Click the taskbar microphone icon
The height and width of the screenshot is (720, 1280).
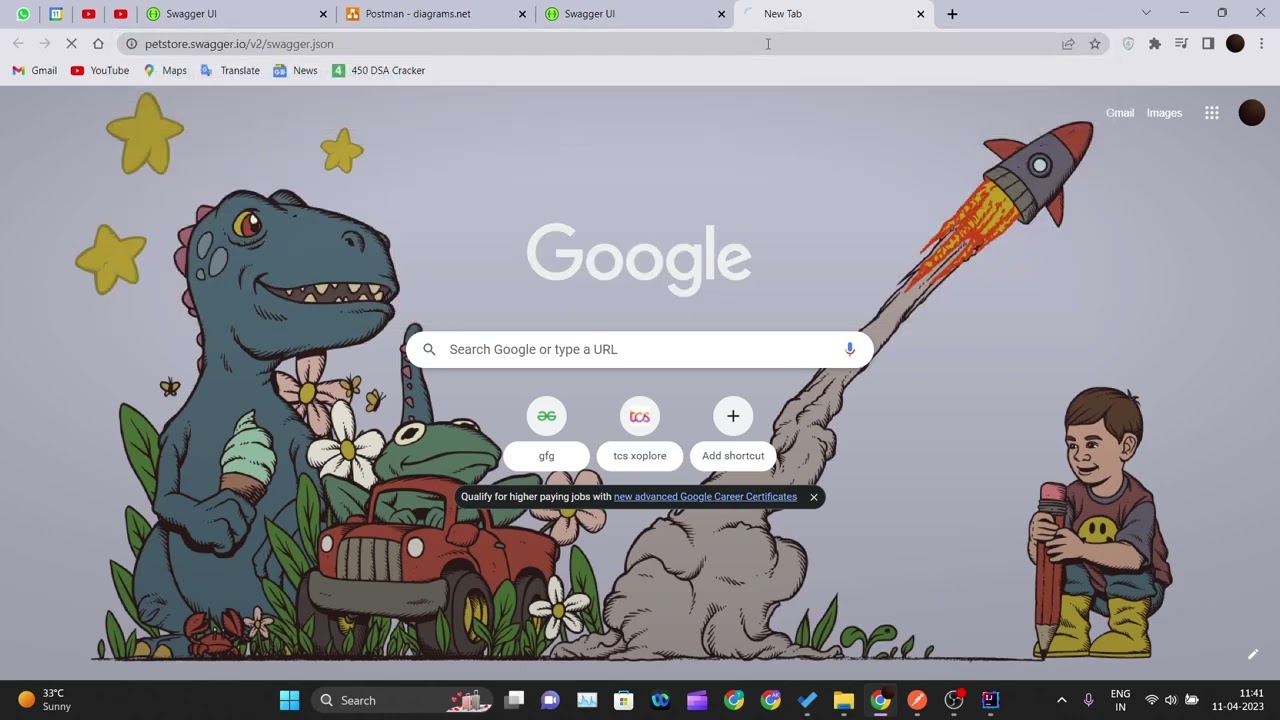[x=1088, y=700]
